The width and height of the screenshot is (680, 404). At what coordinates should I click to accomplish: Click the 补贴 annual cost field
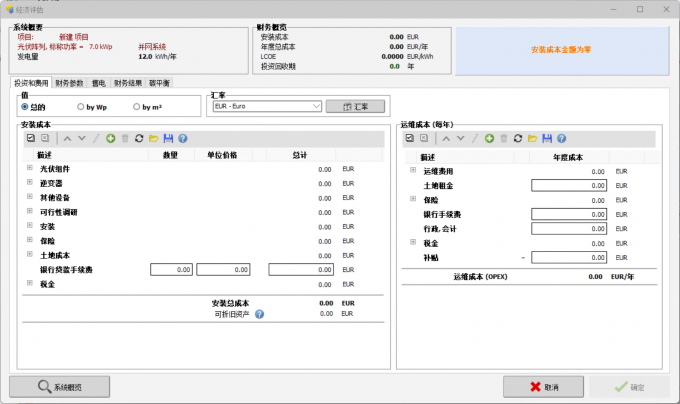click(x=569, y=257)
